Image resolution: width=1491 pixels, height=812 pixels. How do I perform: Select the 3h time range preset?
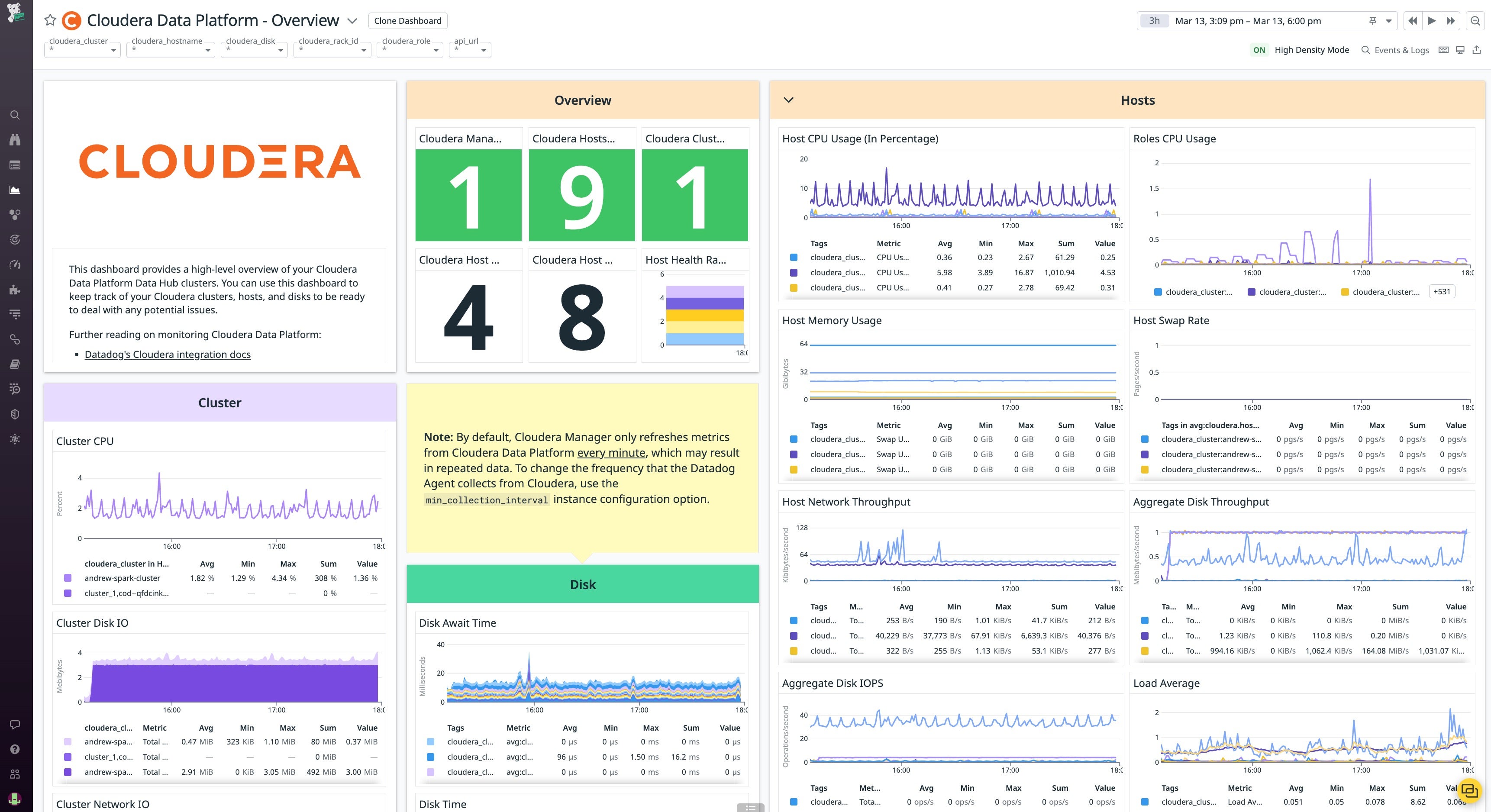[1155, 21]
